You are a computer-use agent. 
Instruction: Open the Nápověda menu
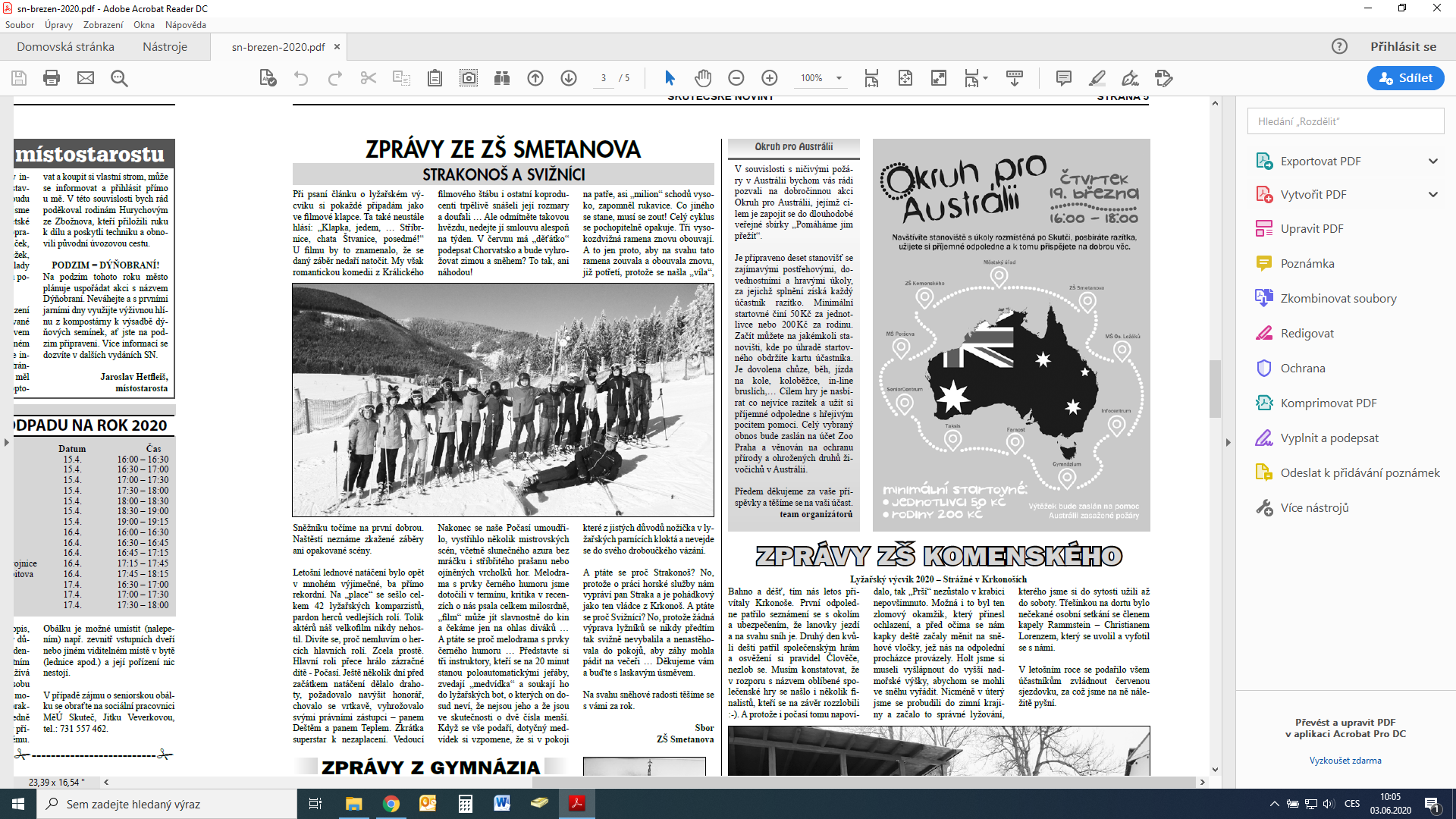[x=186, y=25]
